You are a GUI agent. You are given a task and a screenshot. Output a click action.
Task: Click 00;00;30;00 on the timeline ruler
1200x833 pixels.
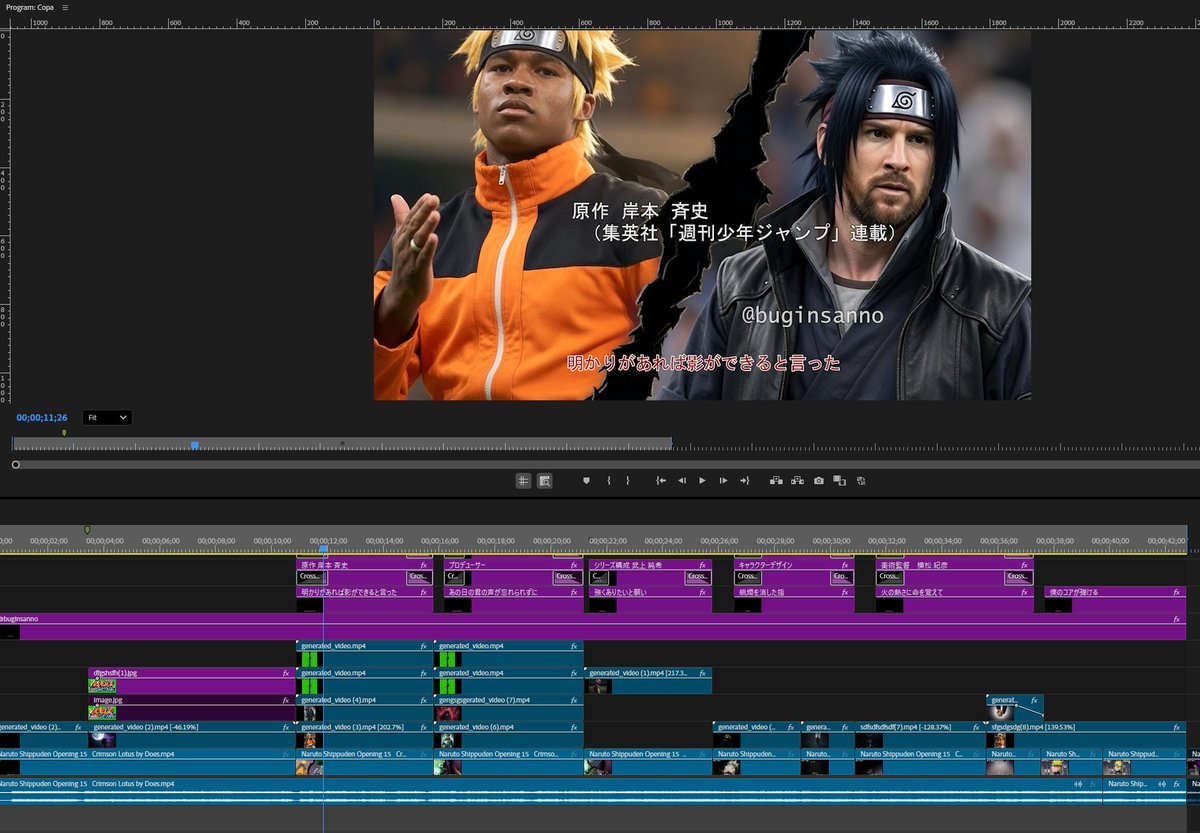(832, 541)
